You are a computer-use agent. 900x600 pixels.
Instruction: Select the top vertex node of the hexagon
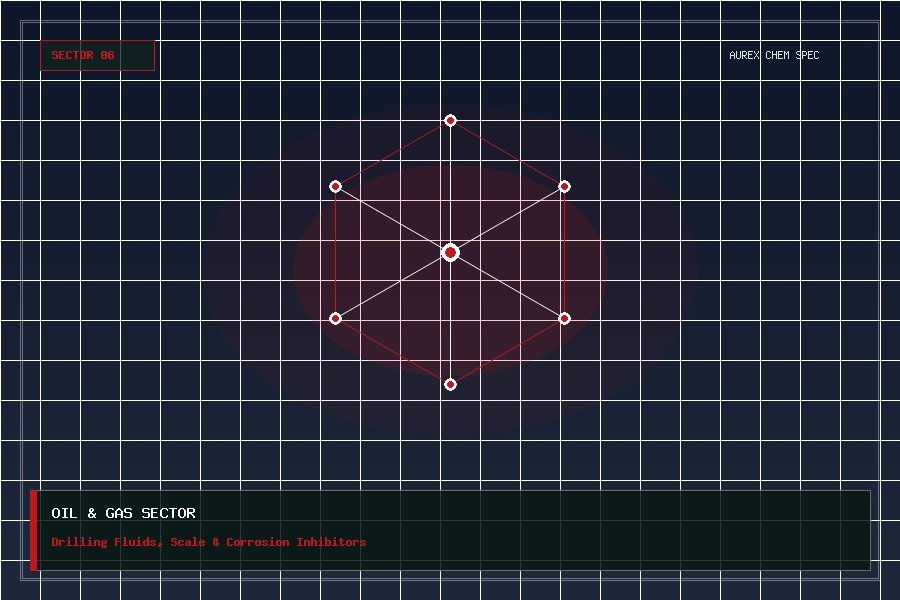click(451, 121)
